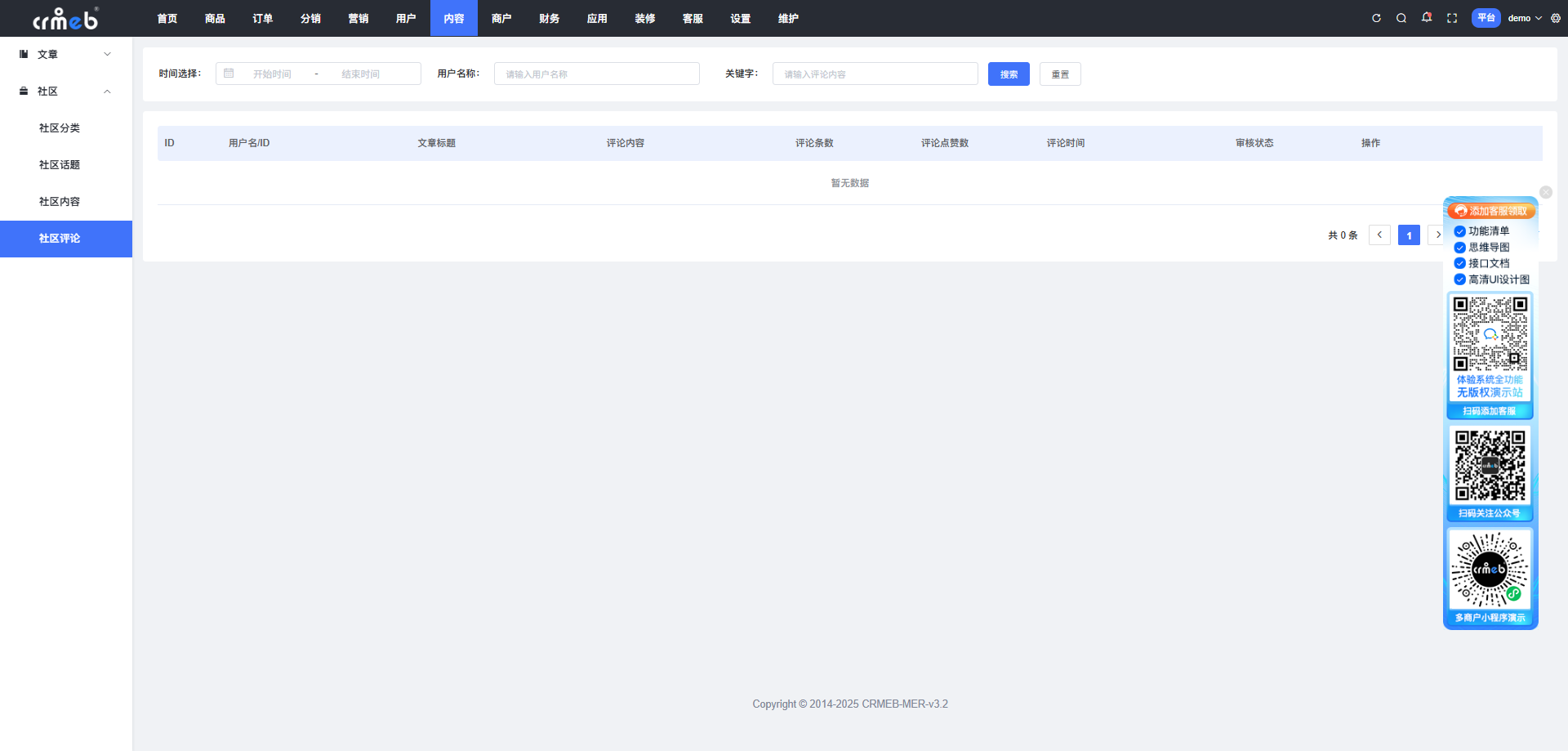The height and width of the screenshot is (751, 1568).
Task: Click the blue 搜索 button
Action: coord(1009,74)
